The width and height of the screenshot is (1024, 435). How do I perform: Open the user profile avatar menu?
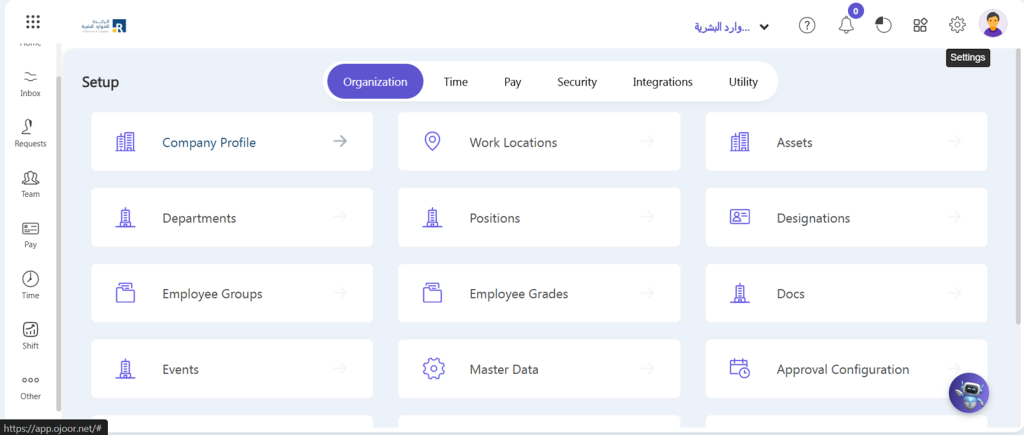pyautogui.click(x=993, y=24)
